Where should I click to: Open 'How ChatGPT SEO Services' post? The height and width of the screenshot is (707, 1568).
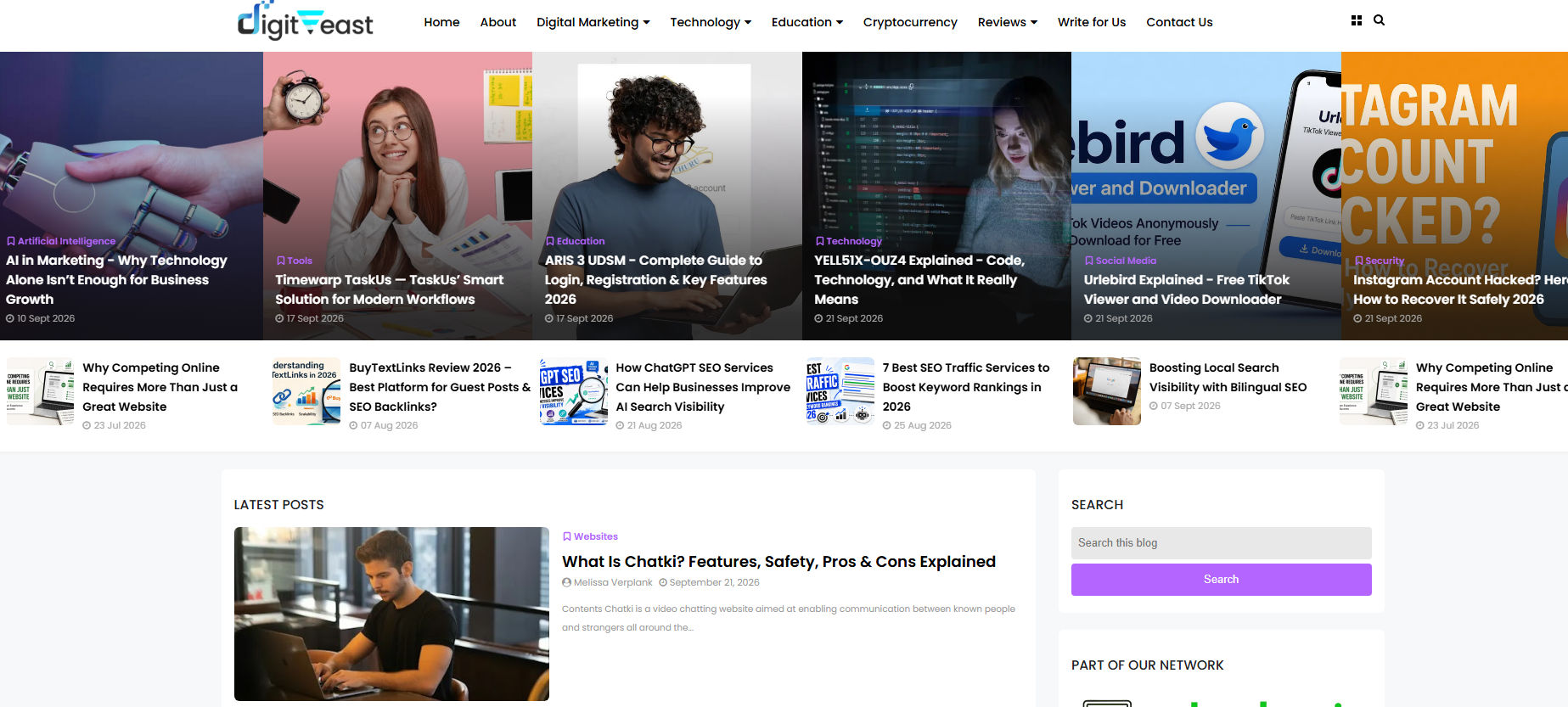tap(703, 387)
